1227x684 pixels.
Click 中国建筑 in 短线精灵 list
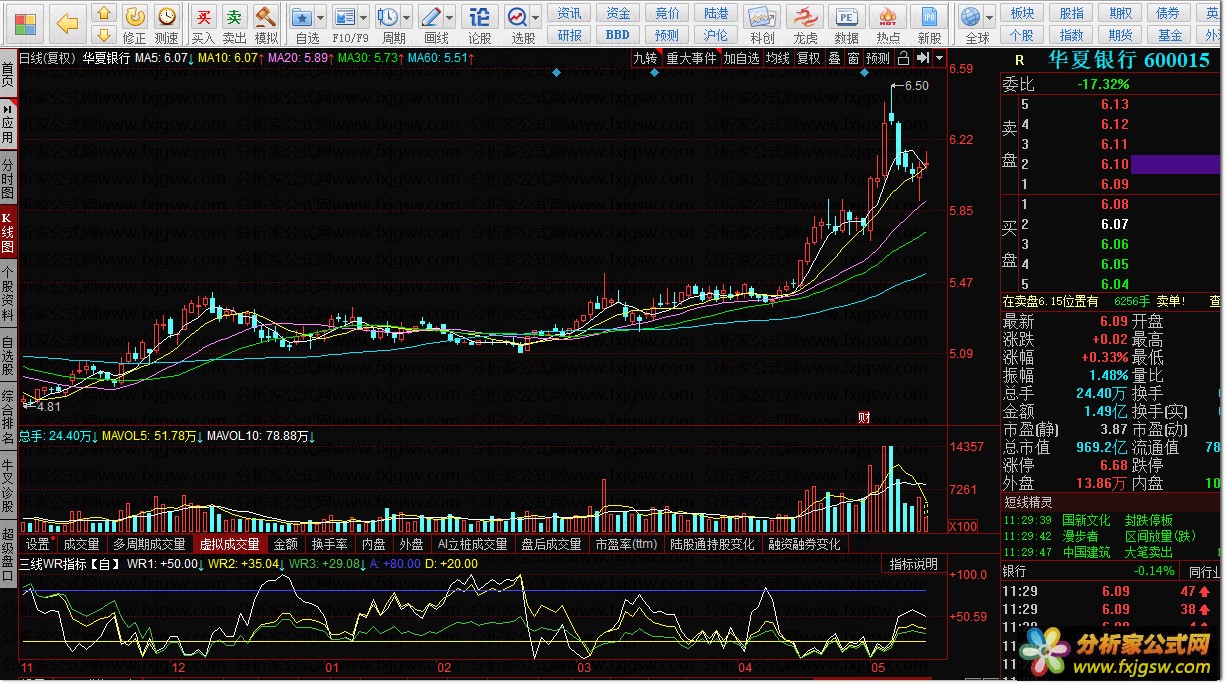pyautogui.click(x=1086, y=552)
